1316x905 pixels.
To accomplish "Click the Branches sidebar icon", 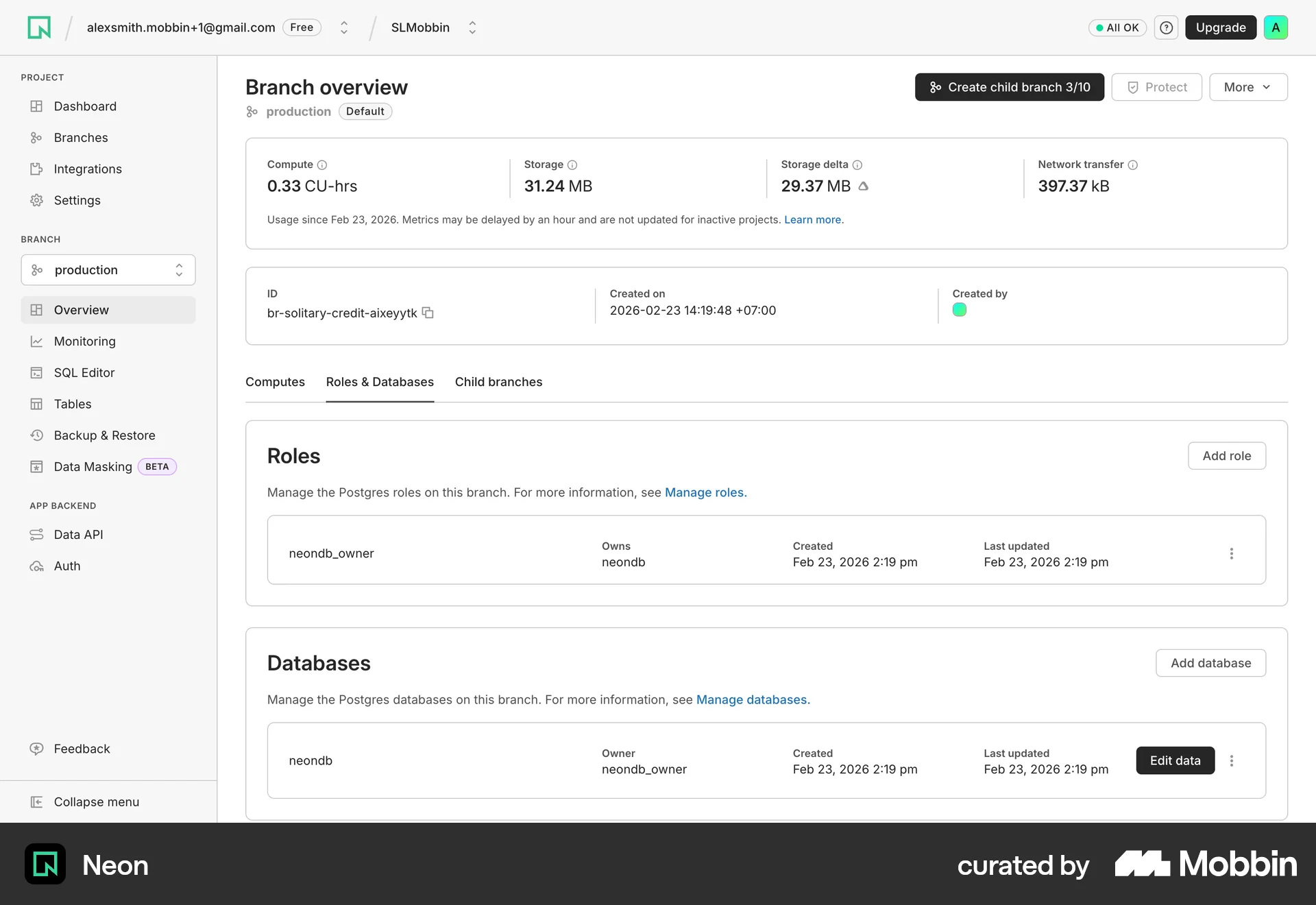I will 36,138.
